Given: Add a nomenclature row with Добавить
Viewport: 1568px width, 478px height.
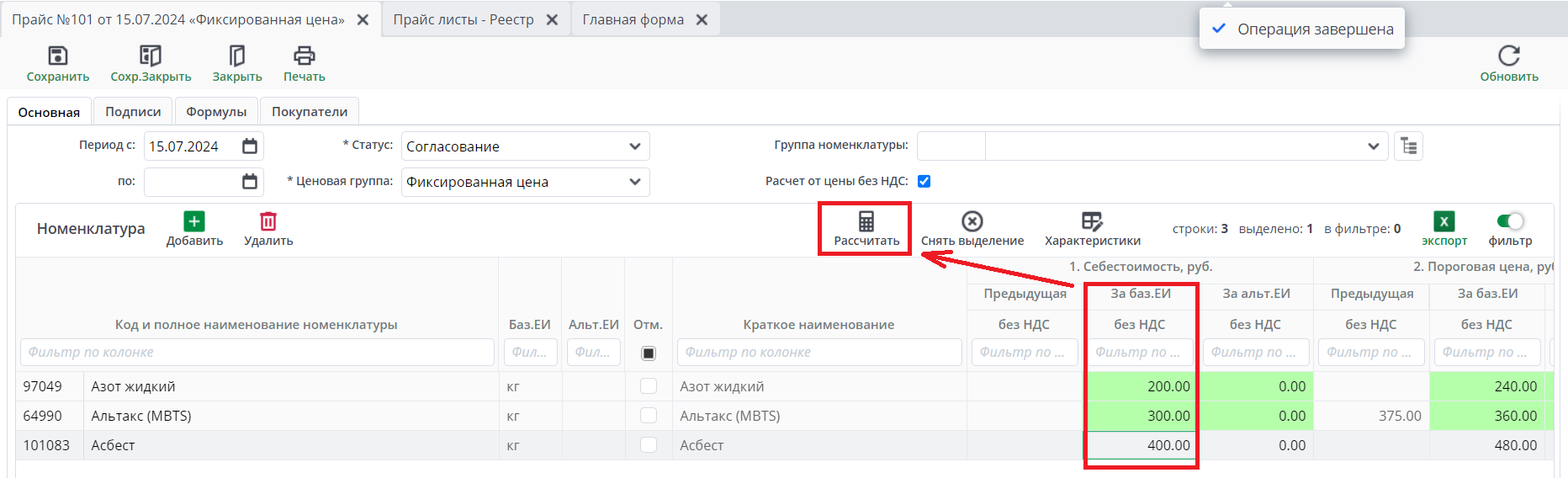Looking at the screenshot, I should (194, 221).
